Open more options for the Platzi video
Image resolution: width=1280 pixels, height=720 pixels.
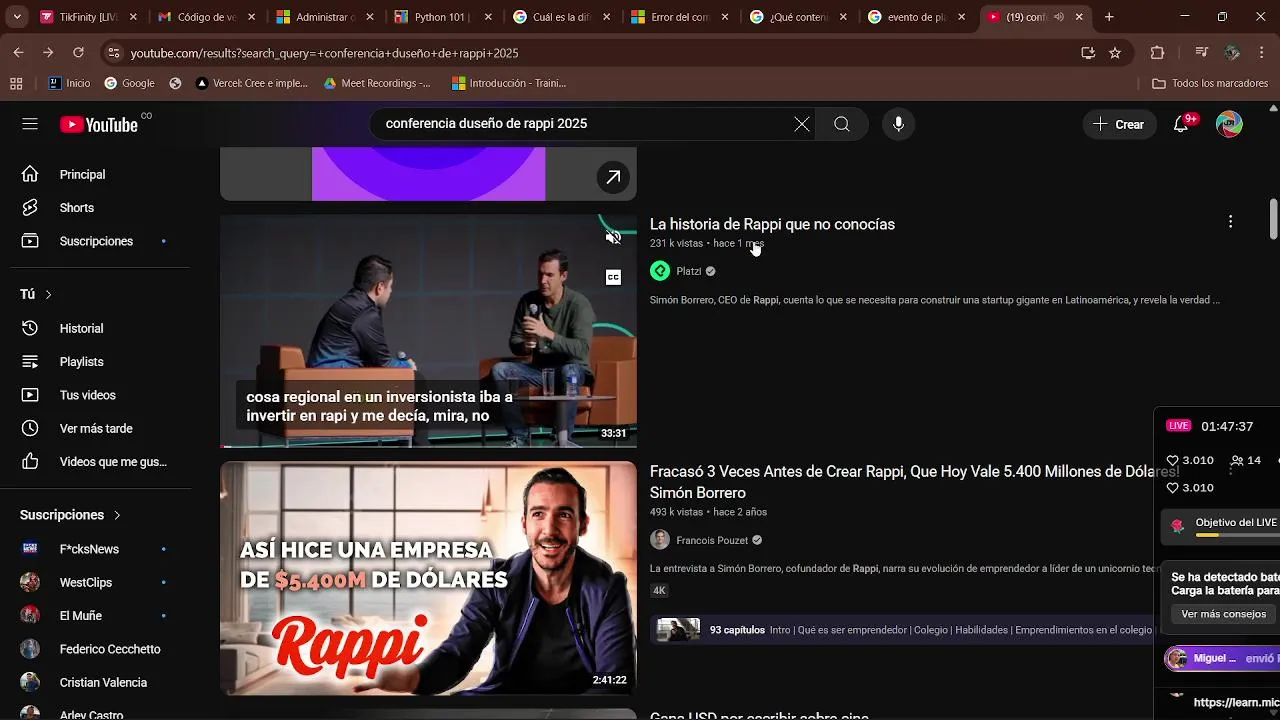[1230, 222]
